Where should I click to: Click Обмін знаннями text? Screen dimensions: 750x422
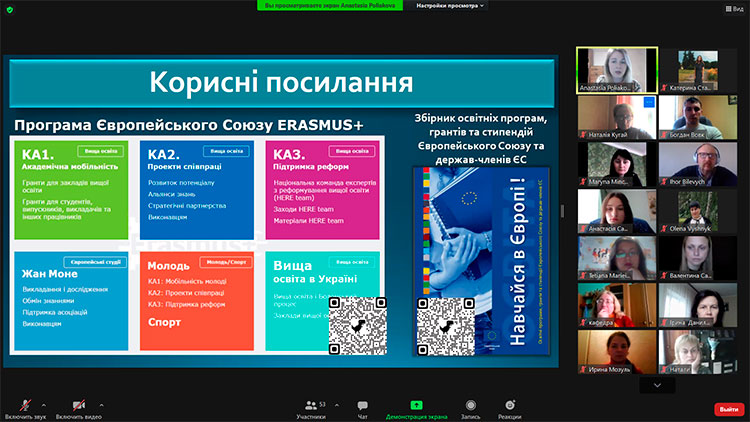point(48,301)
